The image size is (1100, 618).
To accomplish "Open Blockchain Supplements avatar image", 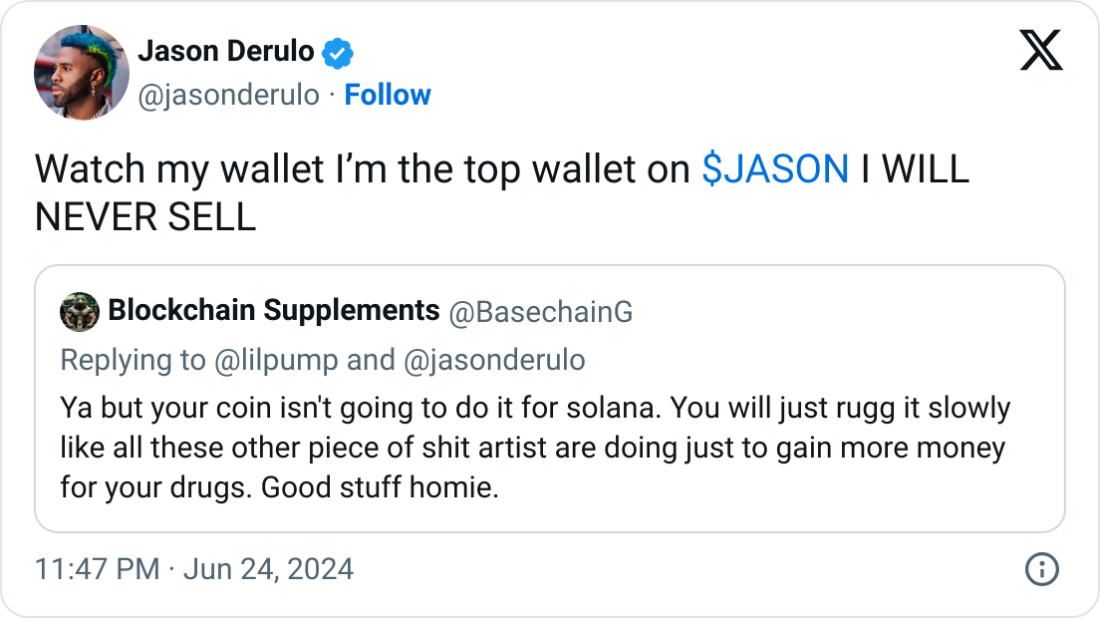I will click(x=79, y=312).
